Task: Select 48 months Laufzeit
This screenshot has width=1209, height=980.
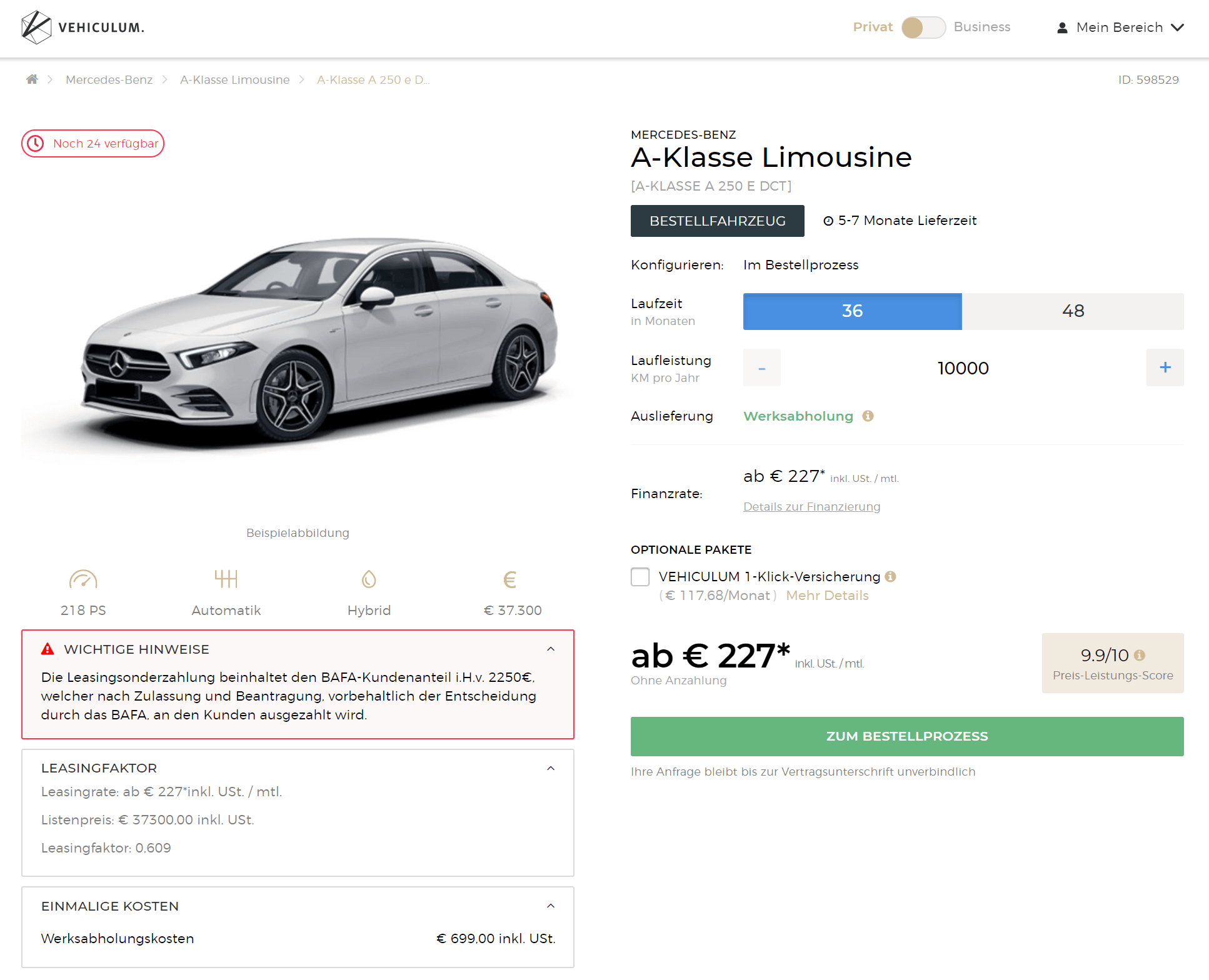Action: click(1073, 311)
